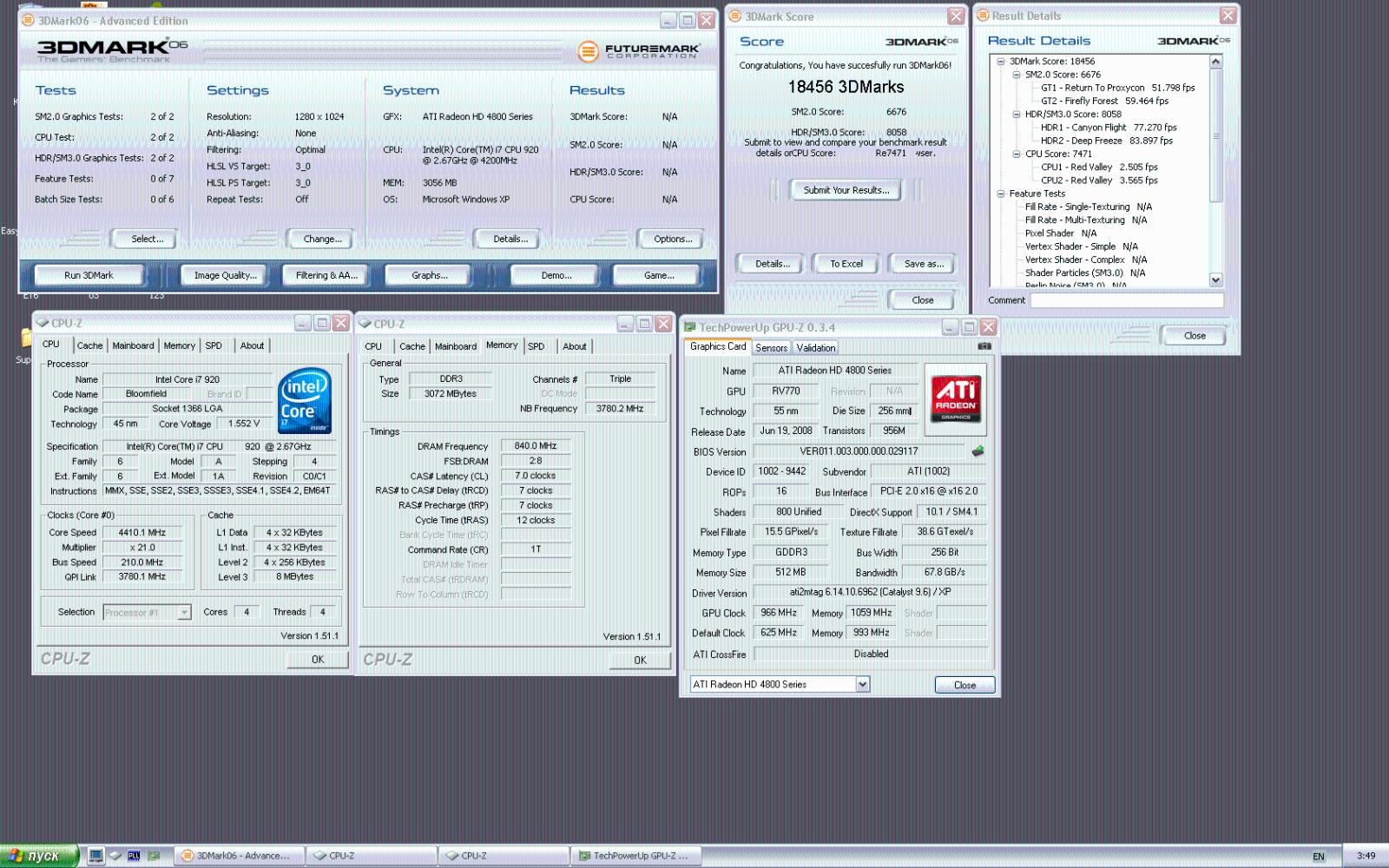Viewport: 1389px width, 868px height.
Task: Click the Result Details scrollbar up arrow
Action: click(1215, 62)
